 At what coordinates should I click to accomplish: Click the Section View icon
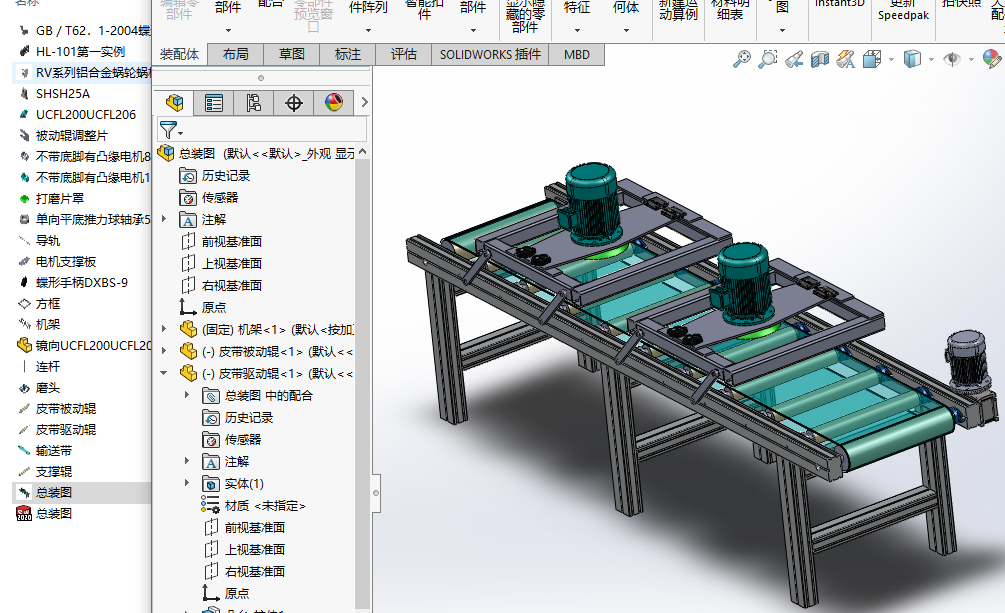tap(820, 60)
